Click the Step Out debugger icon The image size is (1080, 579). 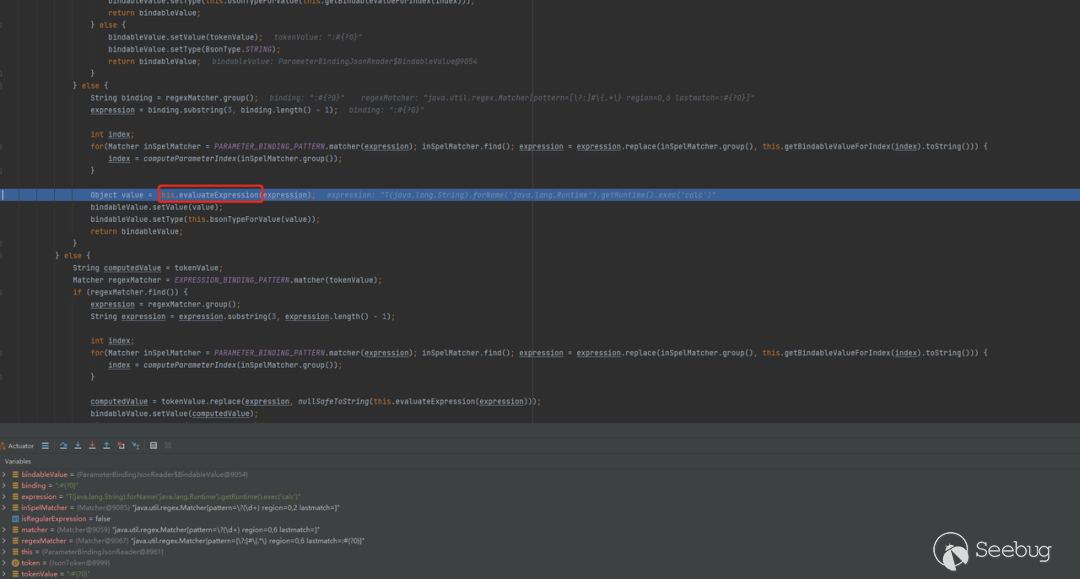(106, 446)
